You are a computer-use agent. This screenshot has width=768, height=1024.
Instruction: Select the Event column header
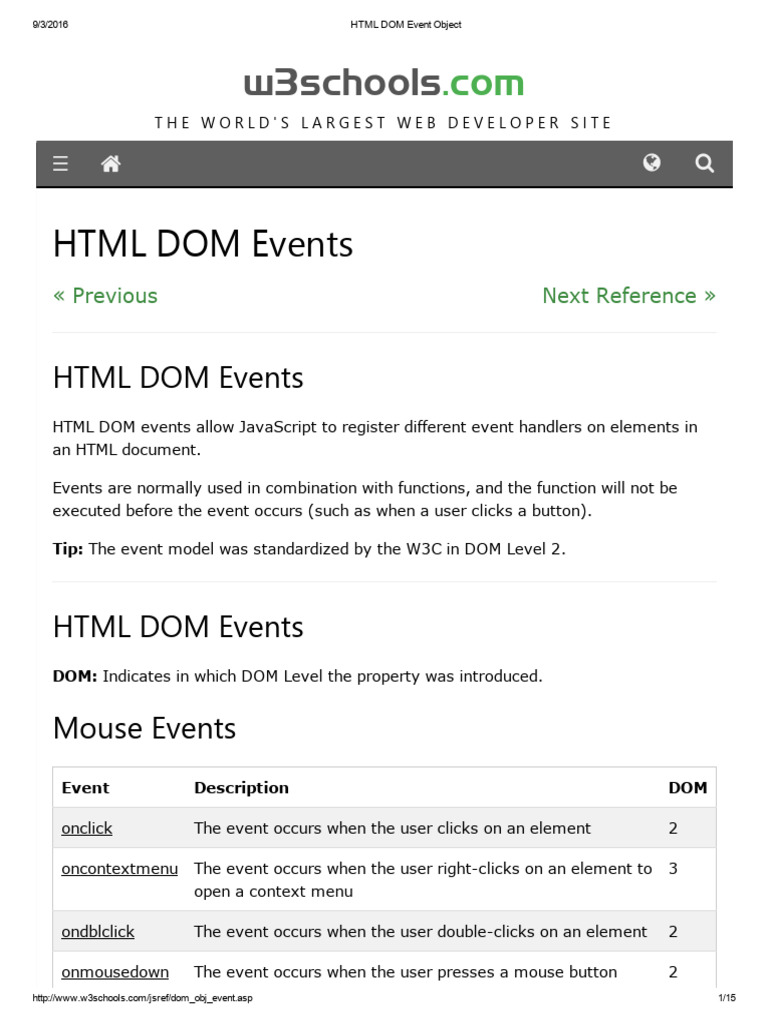[x=86, y=788]
